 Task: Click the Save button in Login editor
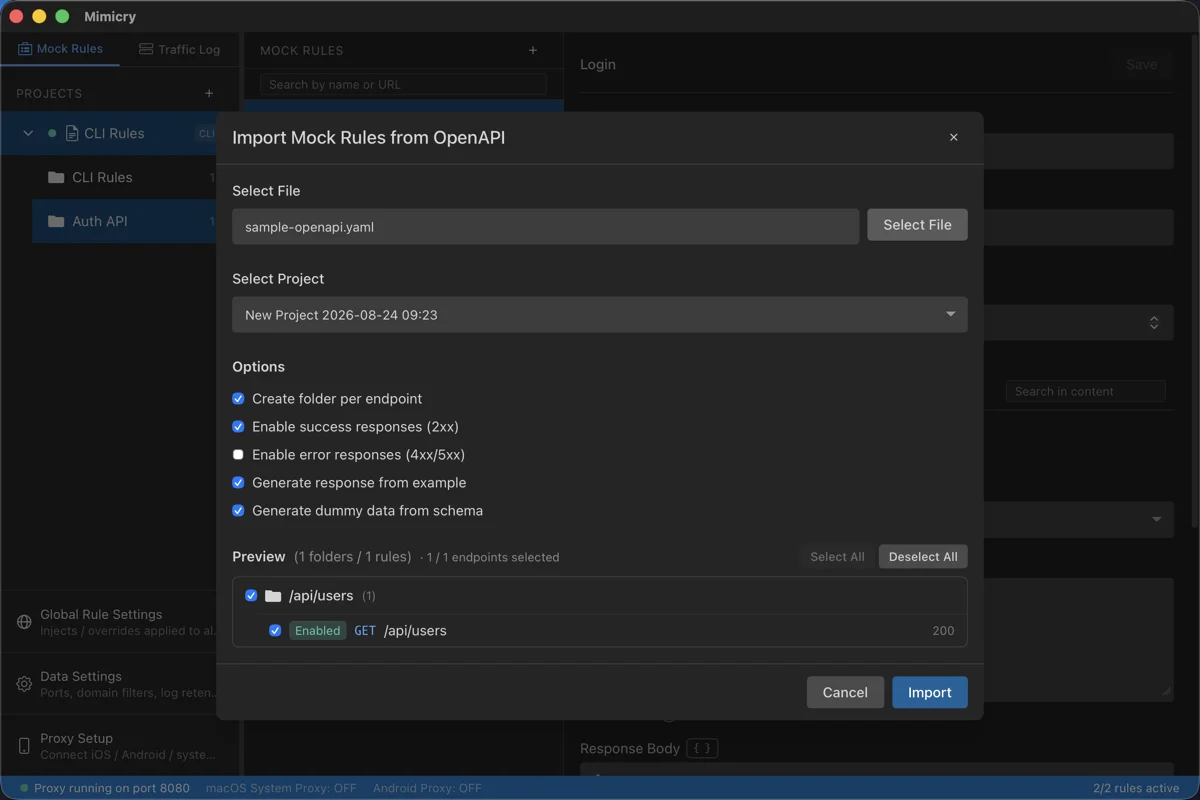1141,64
